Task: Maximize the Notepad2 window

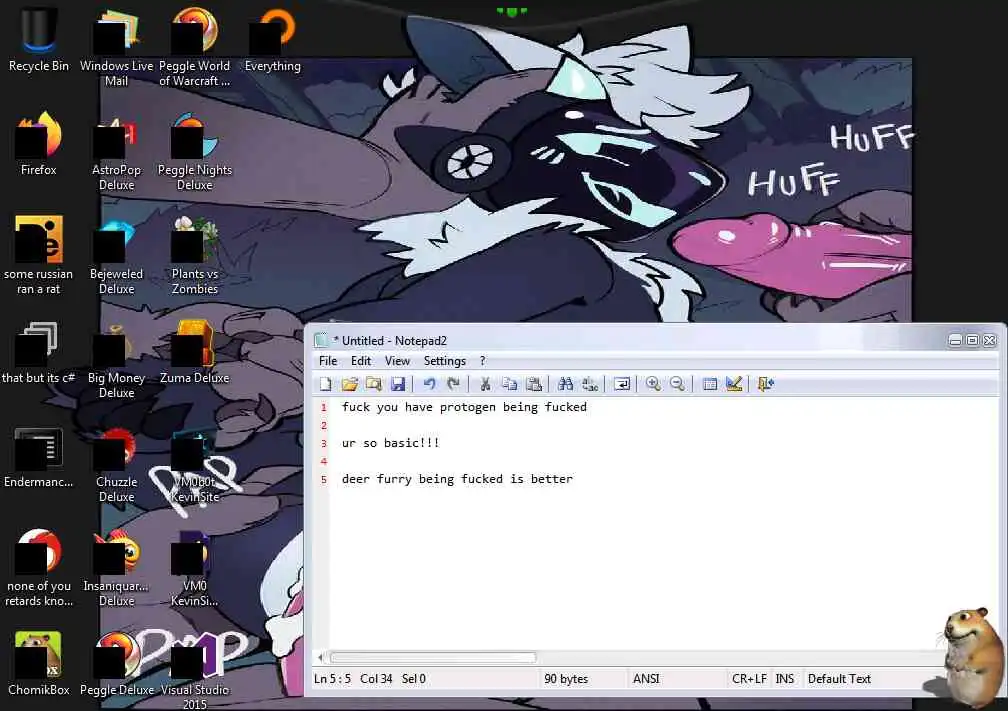Action: (x=972, y=340)
